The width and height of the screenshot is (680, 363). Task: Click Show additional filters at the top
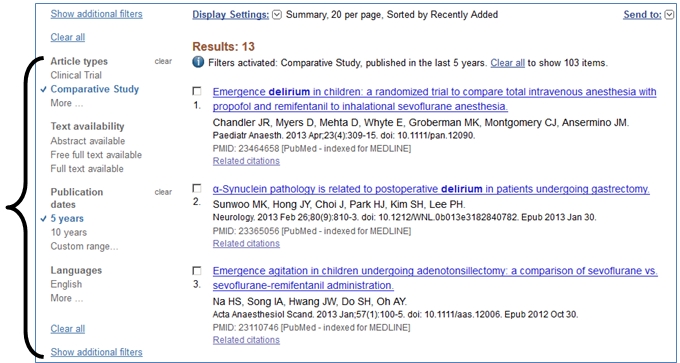tap(96, 14)
